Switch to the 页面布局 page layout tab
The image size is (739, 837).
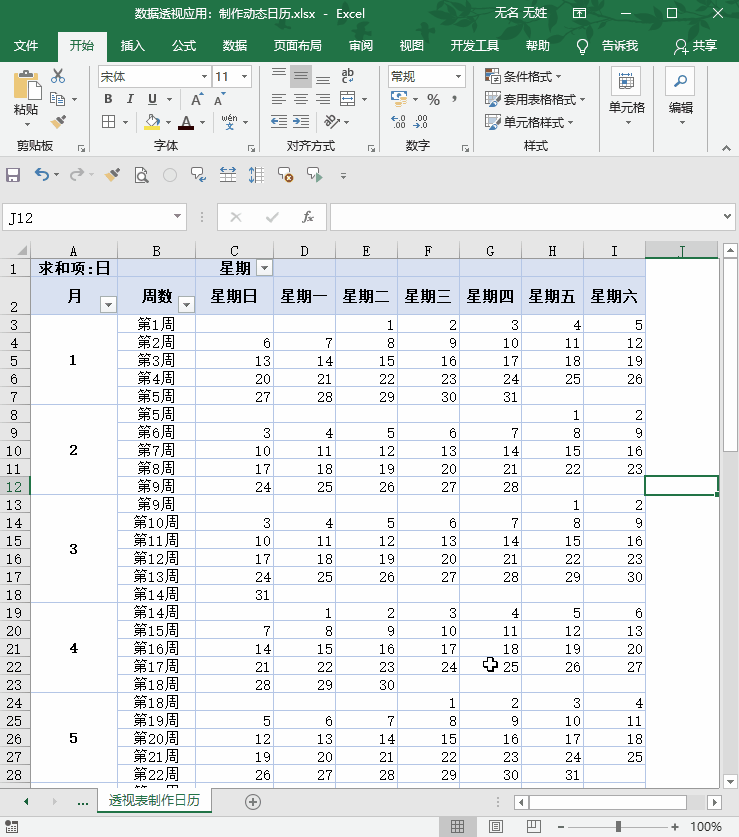pyautogui.click(x=298, y=46)
